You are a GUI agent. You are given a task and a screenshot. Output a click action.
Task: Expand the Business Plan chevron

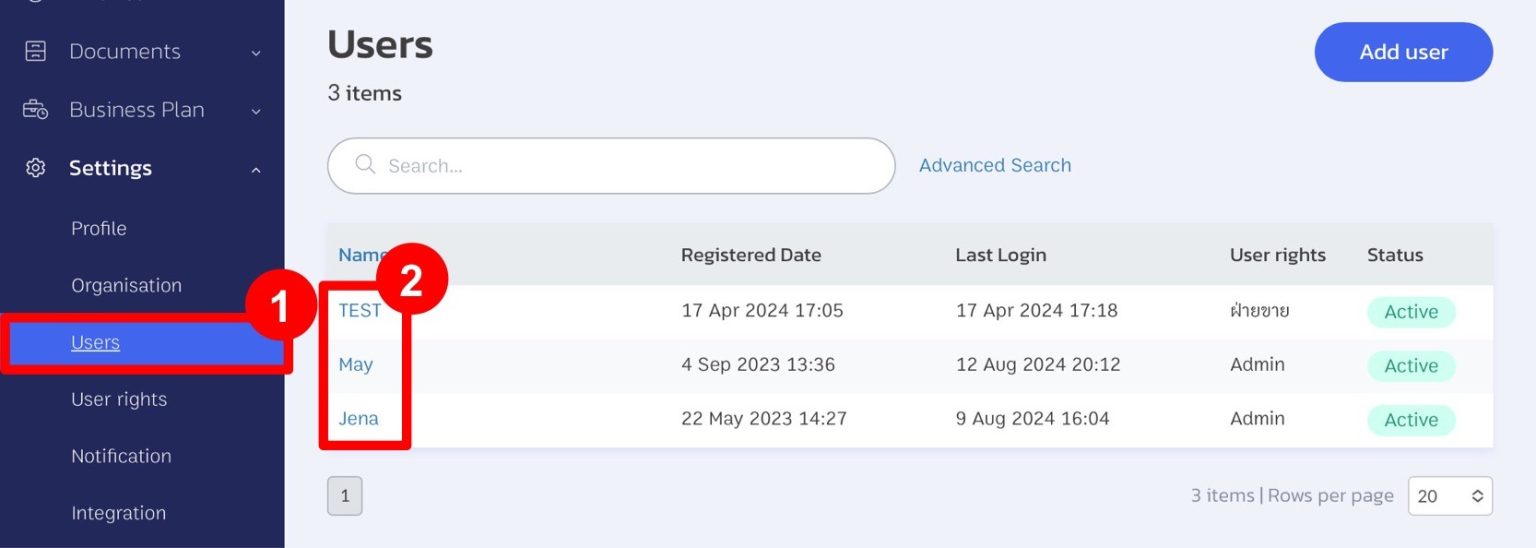pos(256,111)
